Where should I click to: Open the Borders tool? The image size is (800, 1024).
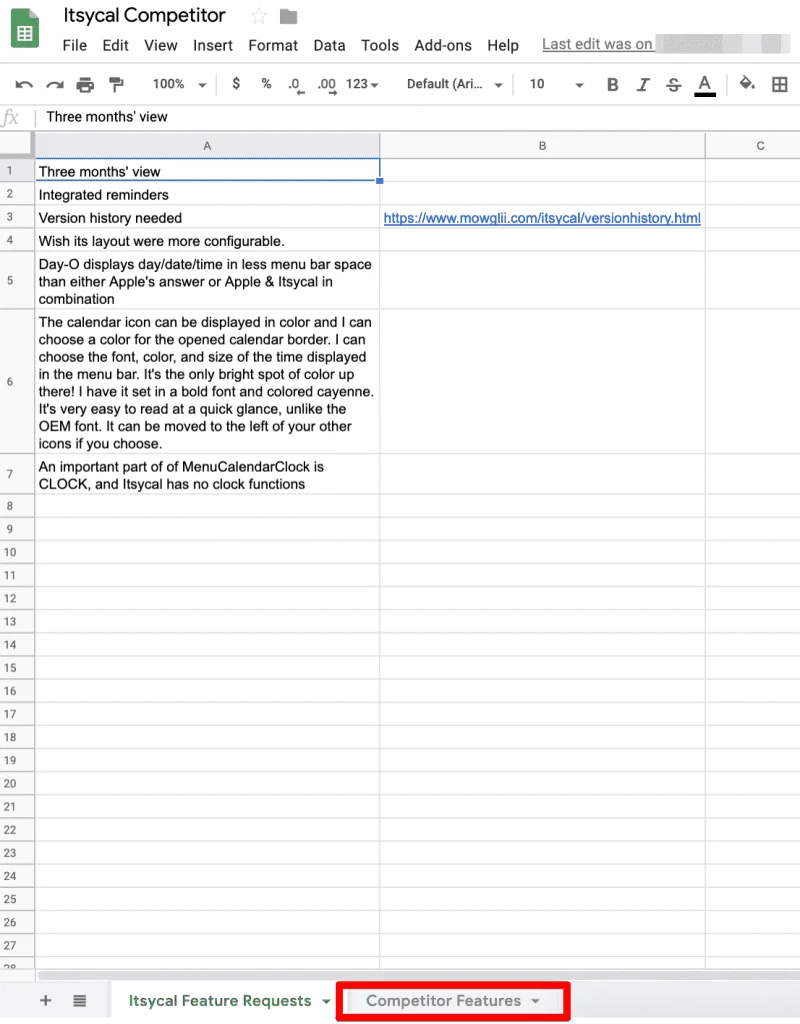(x=779, y=84)
